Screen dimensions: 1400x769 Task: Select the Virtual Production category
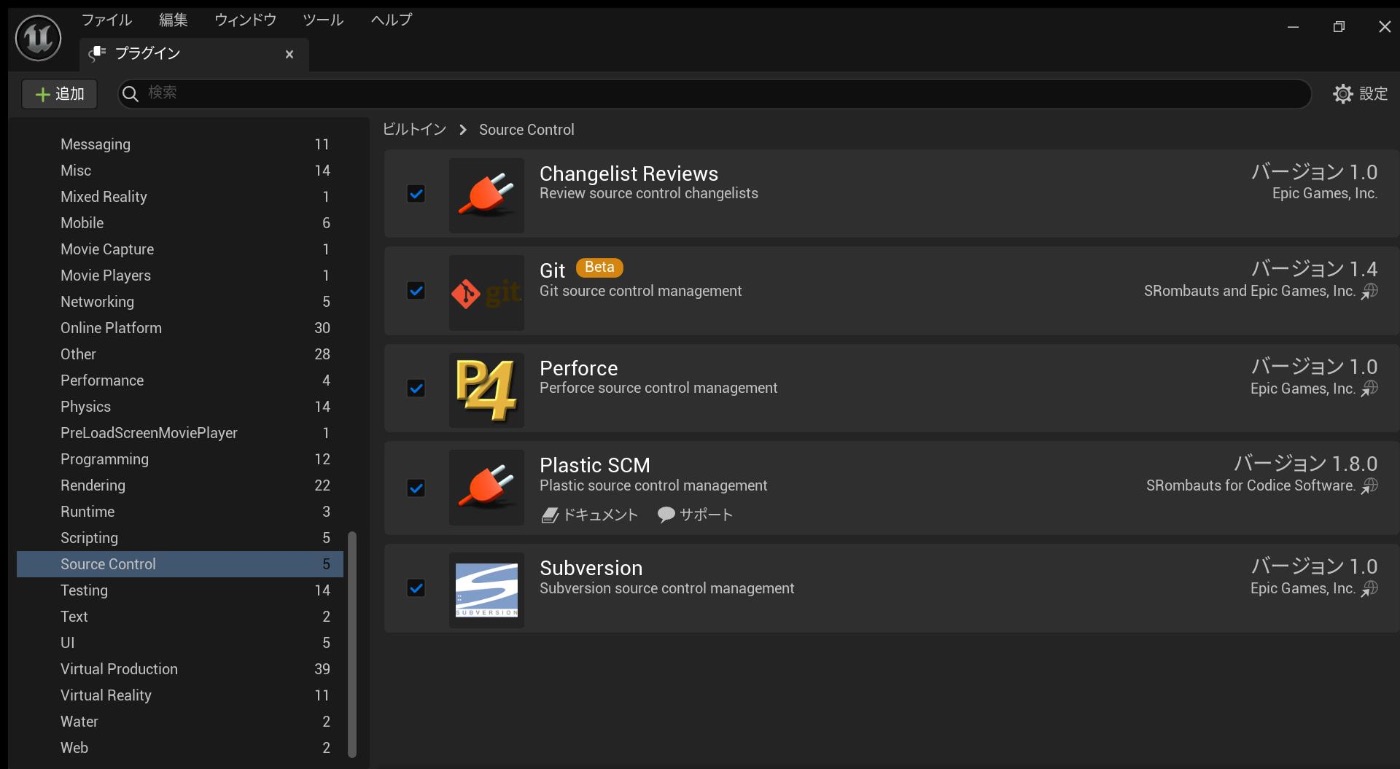(x=180, y=669)
